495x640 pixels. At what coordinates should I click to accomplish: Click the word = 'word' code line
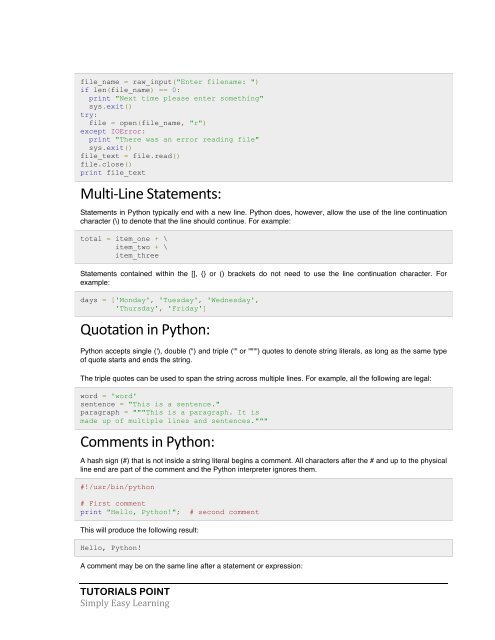coord(109,396)
